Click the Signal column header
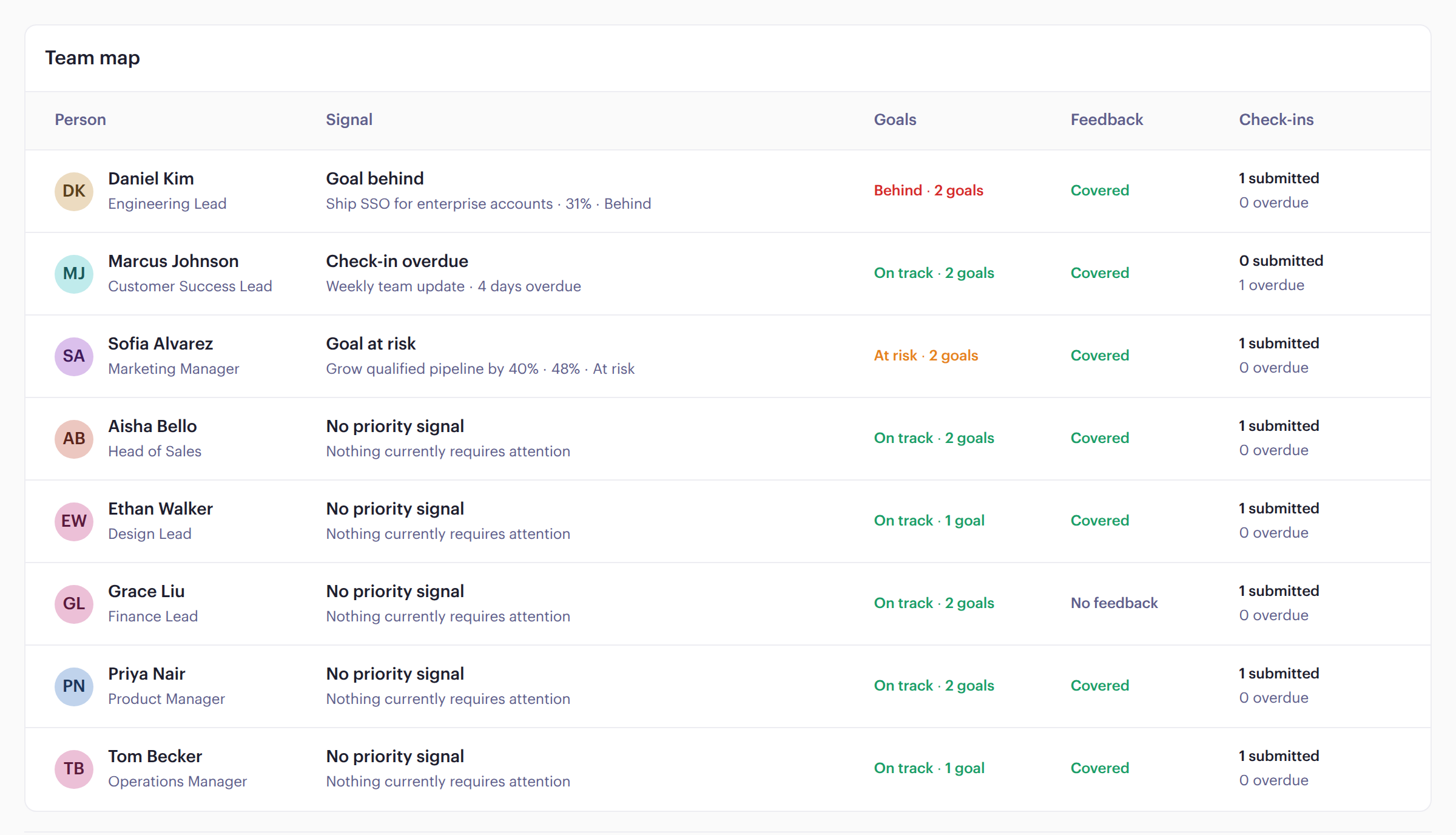Image resolution: width=1456 pixels, height=835 pixels. coord(349,120)
